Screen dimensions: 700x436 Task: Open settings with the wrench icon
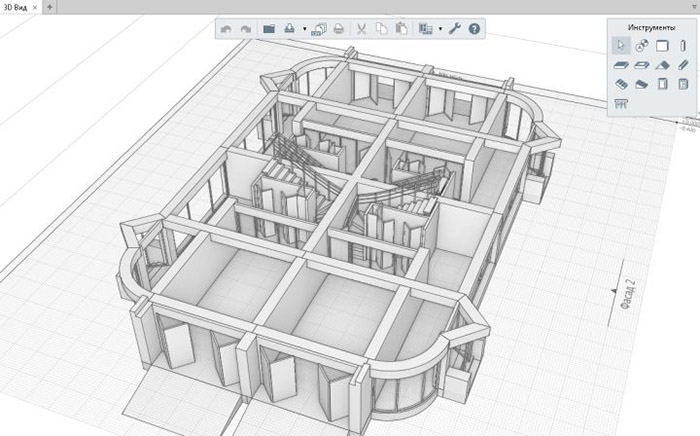click(x=454, y=29)
